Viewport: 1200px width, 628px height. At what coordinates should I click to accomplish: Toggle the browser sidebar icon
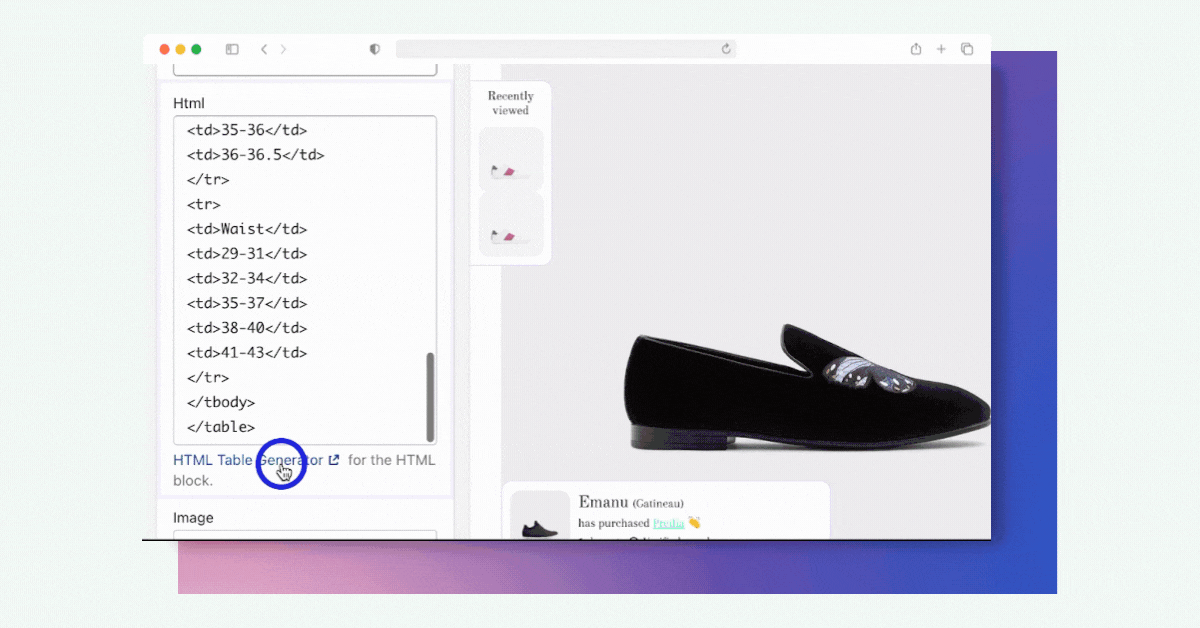[232, 49]
